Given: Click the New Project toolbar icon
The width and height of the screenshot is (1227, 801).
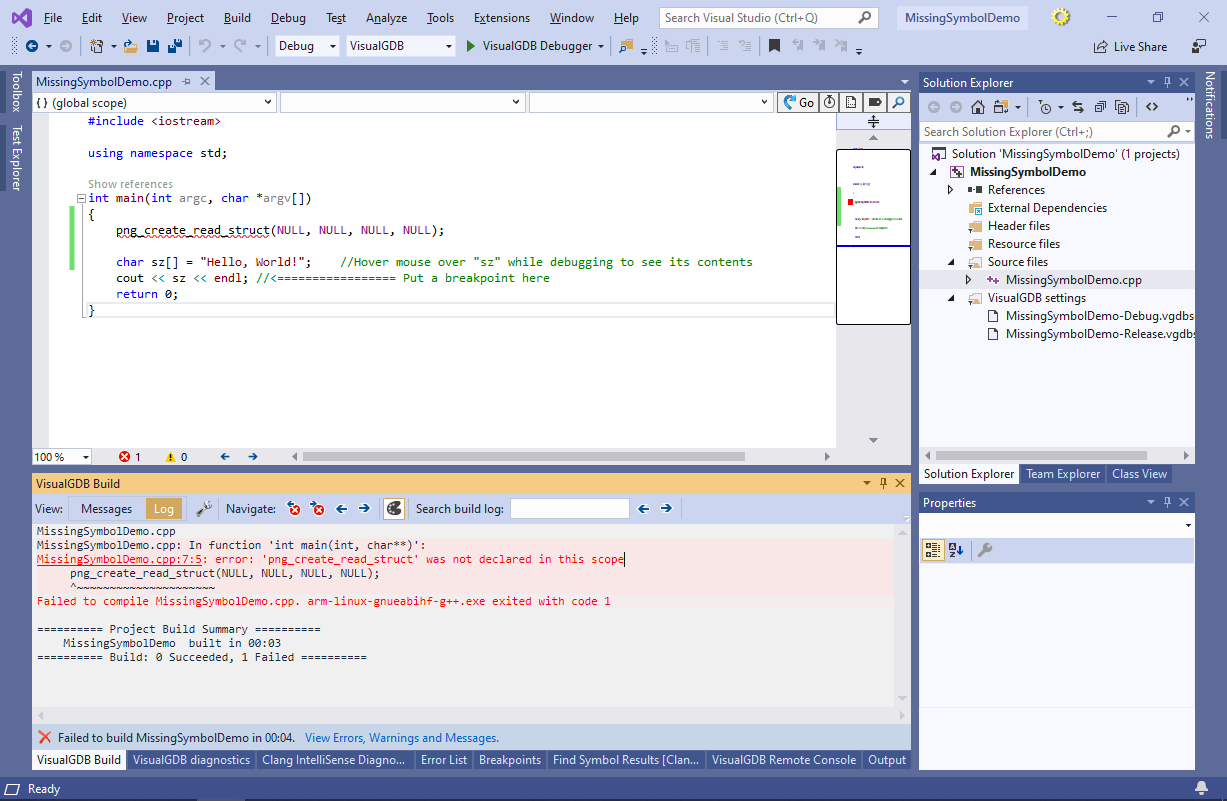Looking at the screenshot, I should click(96, 46).
